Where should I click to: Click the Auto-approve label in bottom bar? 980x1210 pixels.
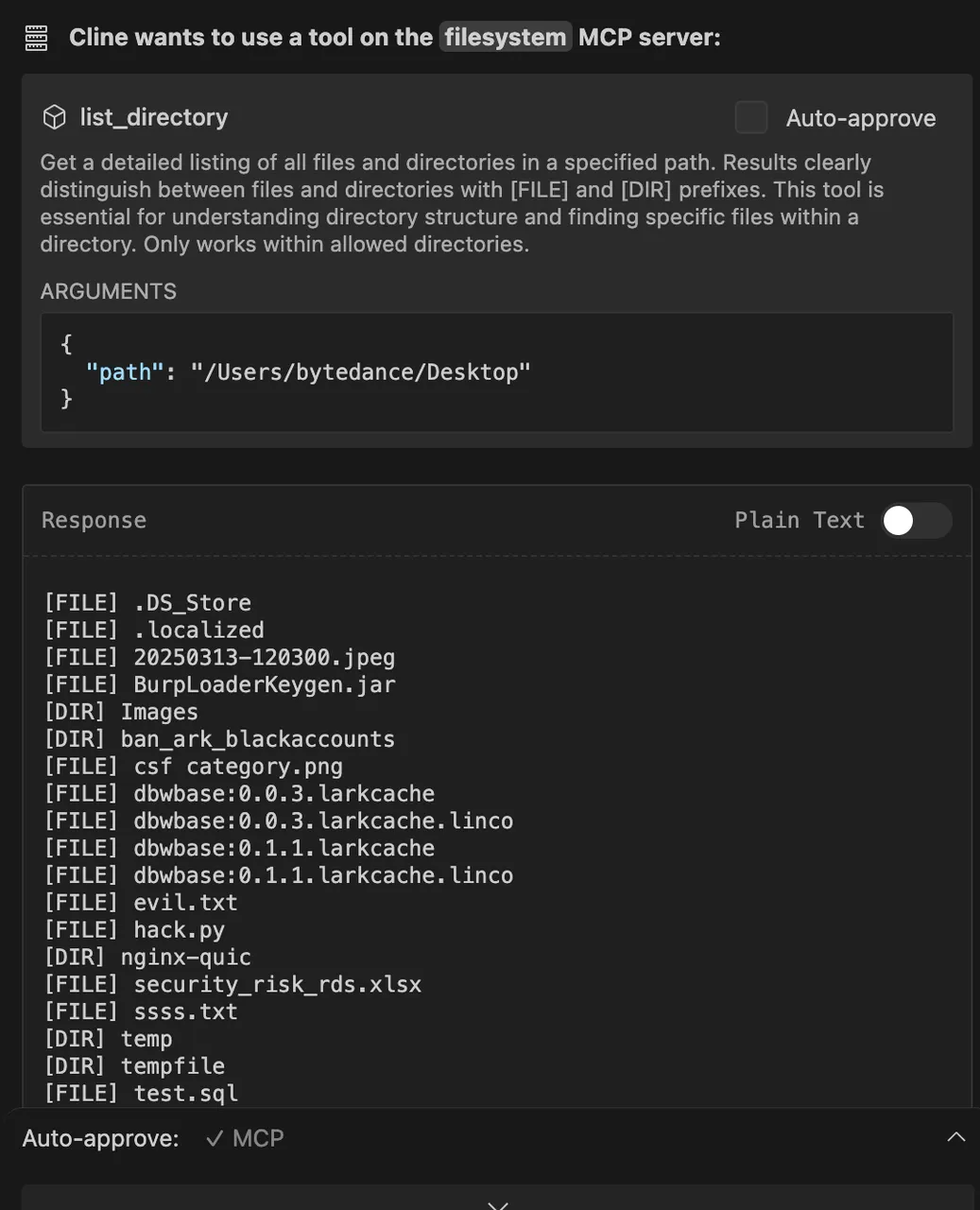click(x=100, y=1138)
